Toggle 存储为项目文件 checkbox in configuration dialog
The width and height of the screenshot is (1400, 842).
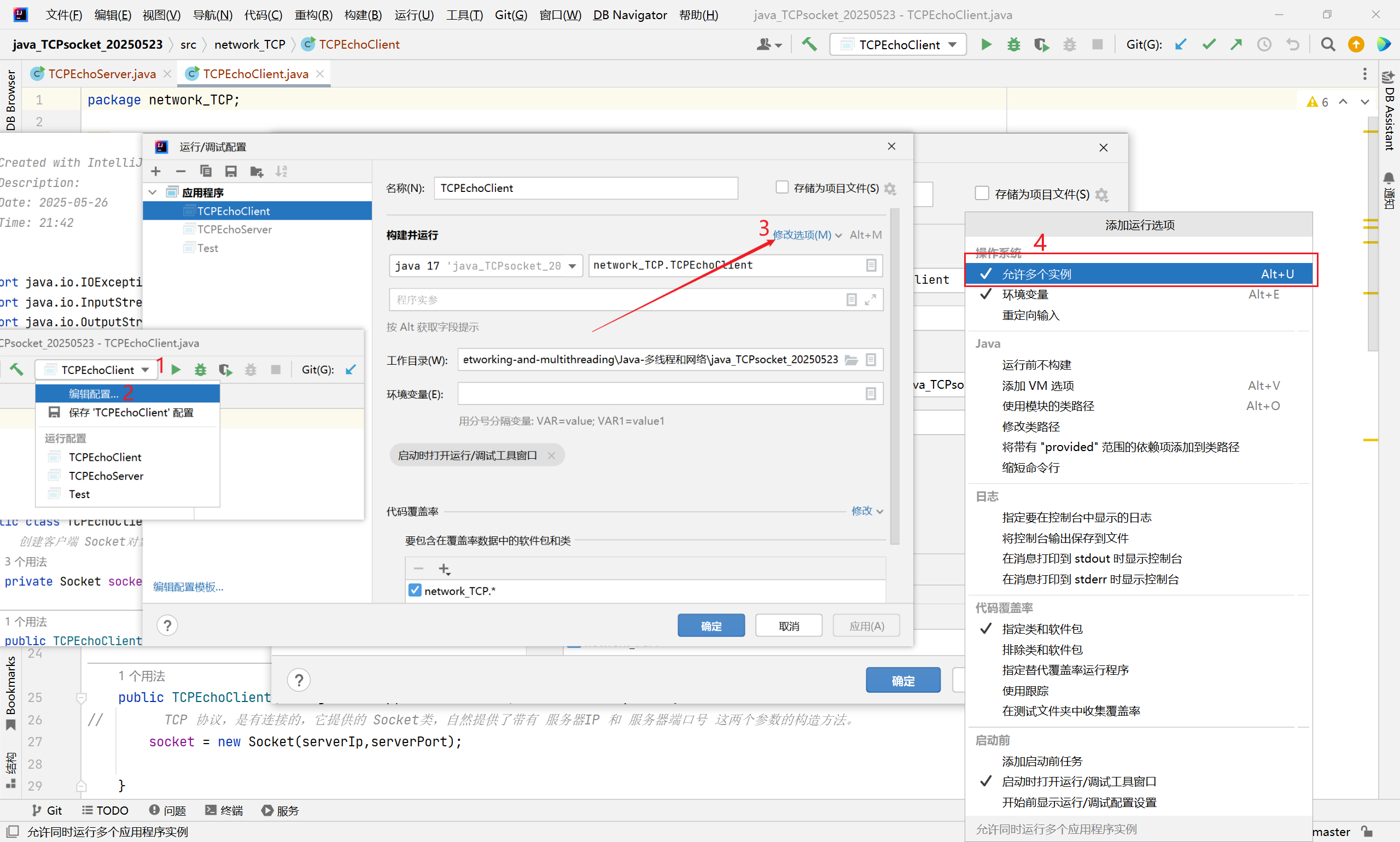(782, 187)
